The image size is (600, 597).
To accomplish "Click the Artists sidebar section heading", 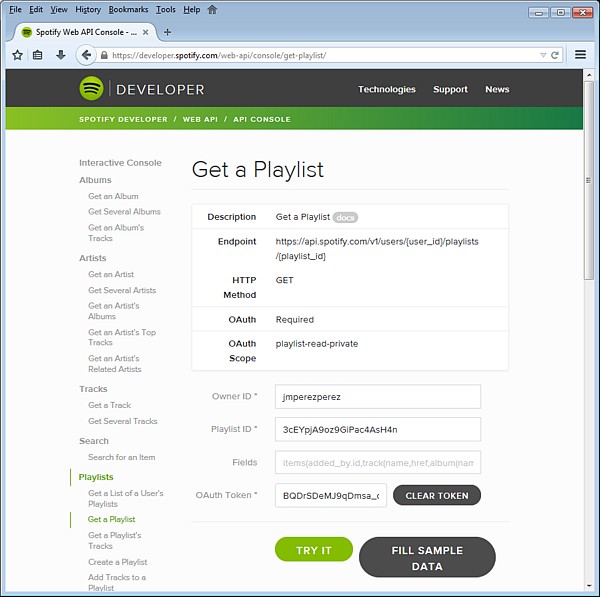I will (x=93, y=258).
